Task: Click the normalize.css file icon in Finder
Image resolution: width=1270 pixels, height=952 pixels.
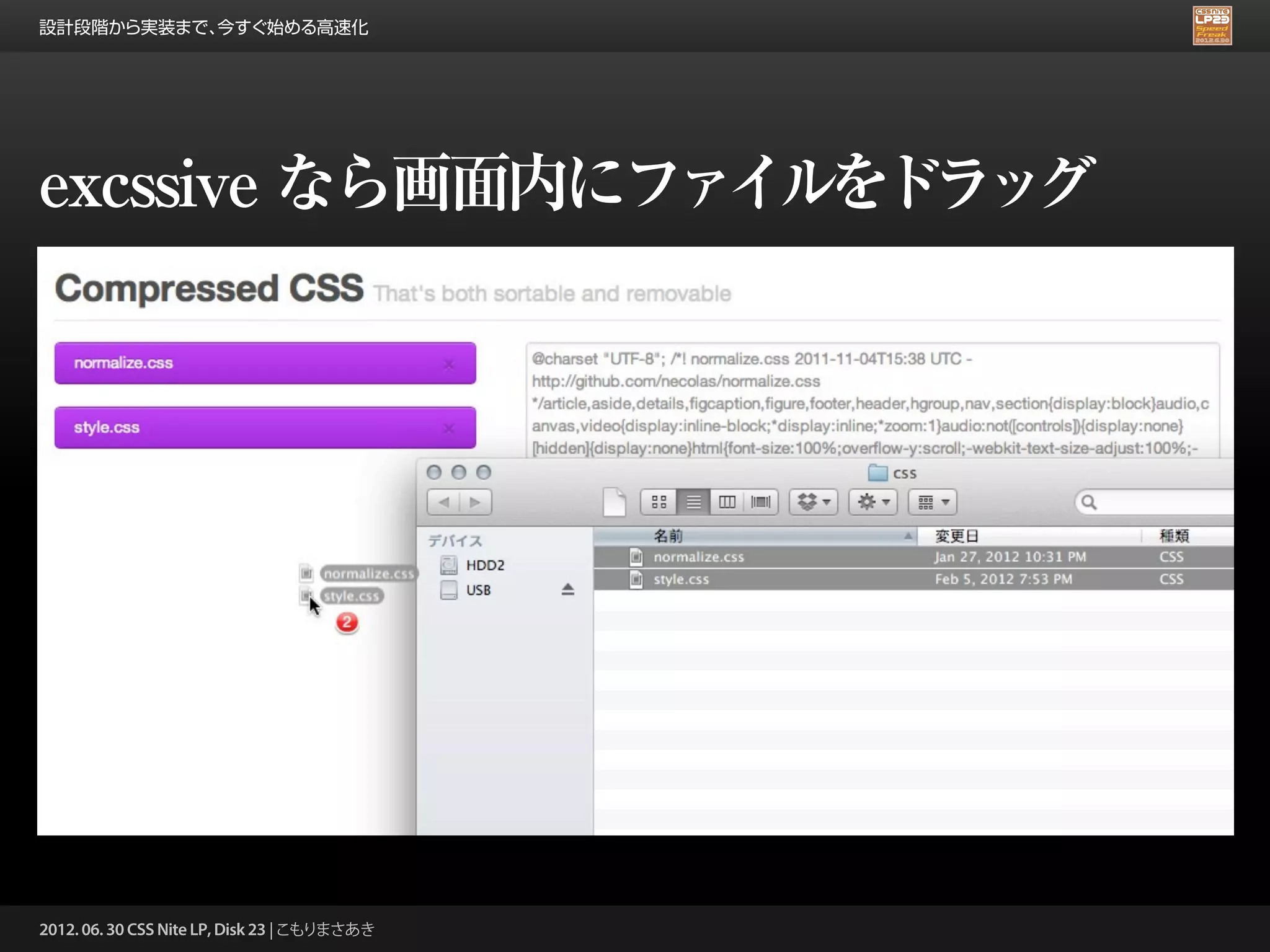Action: tap(636, 557)
